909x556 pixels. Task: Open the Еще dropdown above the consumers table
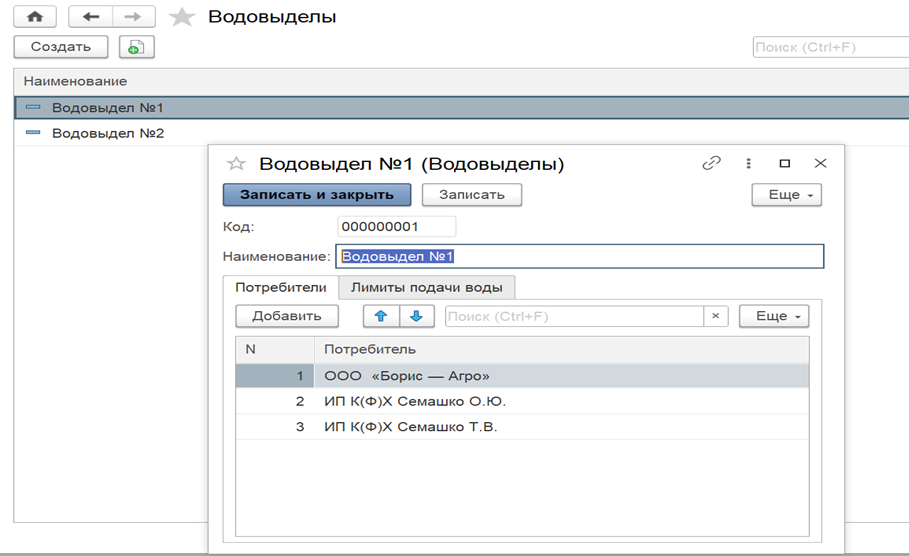click(x=773, y=316)
